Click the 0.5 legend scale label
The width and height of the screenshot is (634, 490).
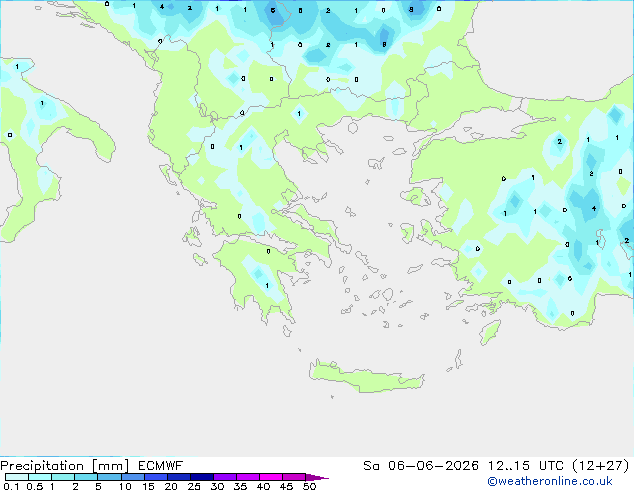coord(35,486)
